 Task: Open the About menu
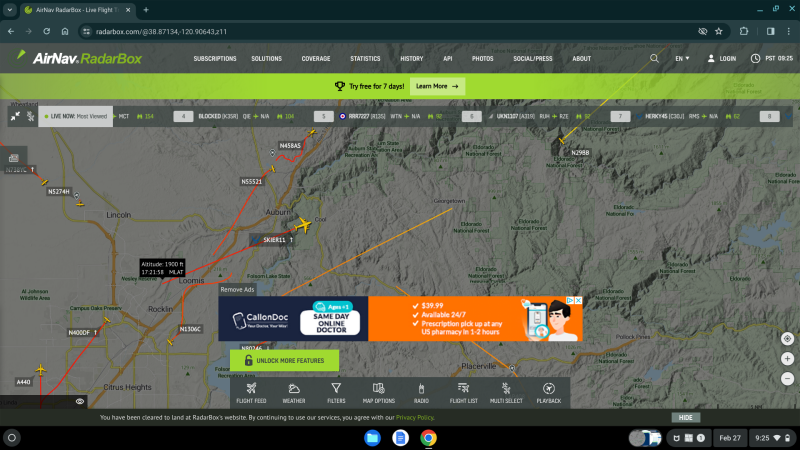click(582, 59)
